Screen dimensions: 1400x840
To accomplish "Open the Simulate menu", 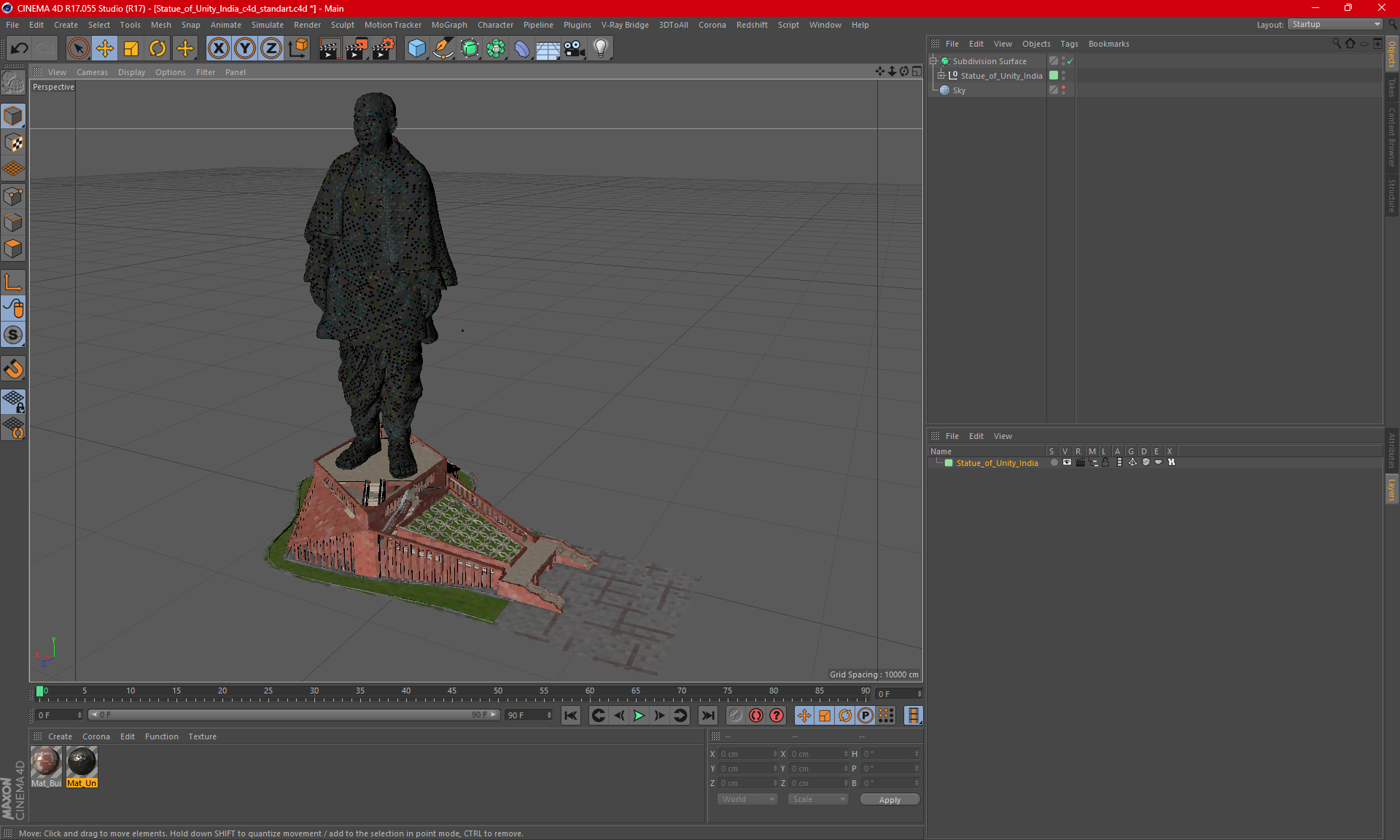I will point(267,25).
